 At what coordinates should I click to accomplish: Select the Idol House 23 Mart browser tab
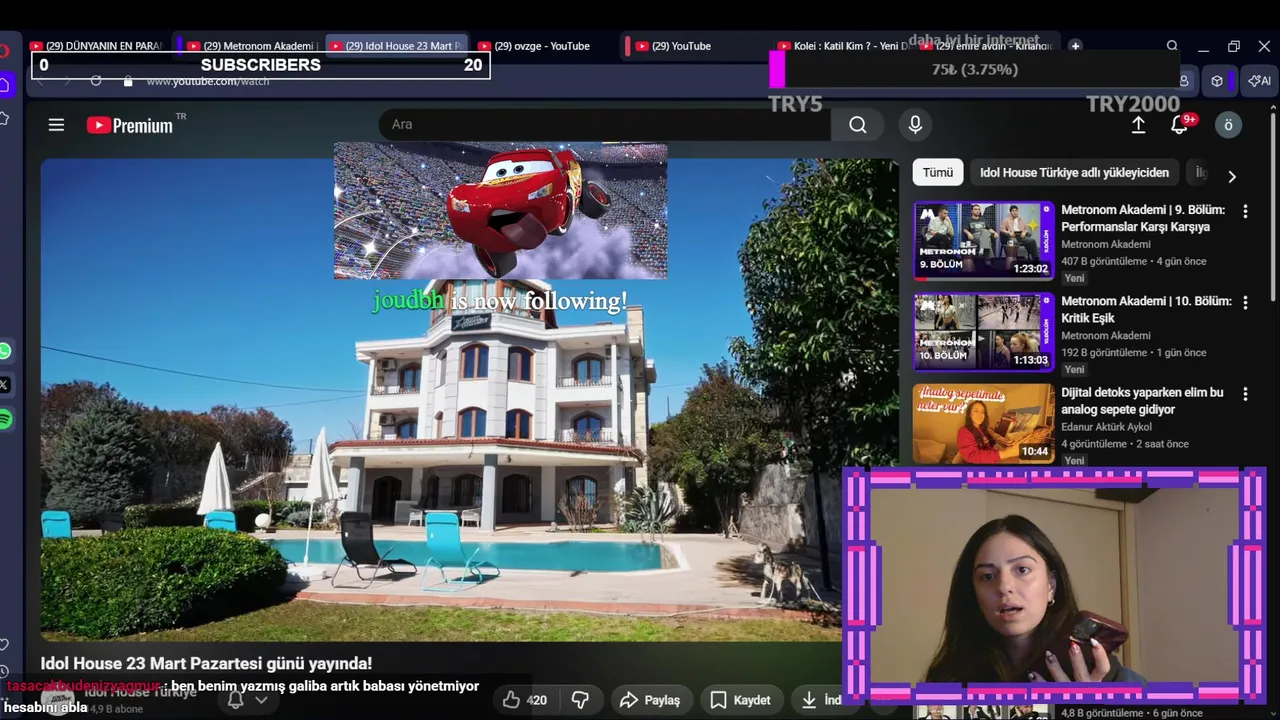(397, 46)
